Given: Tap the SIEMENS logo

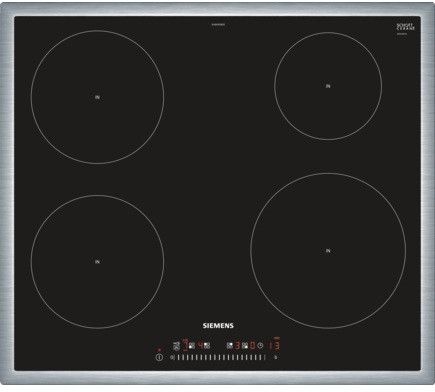Looking at the screenshot, I should click(x=218, y=326).
